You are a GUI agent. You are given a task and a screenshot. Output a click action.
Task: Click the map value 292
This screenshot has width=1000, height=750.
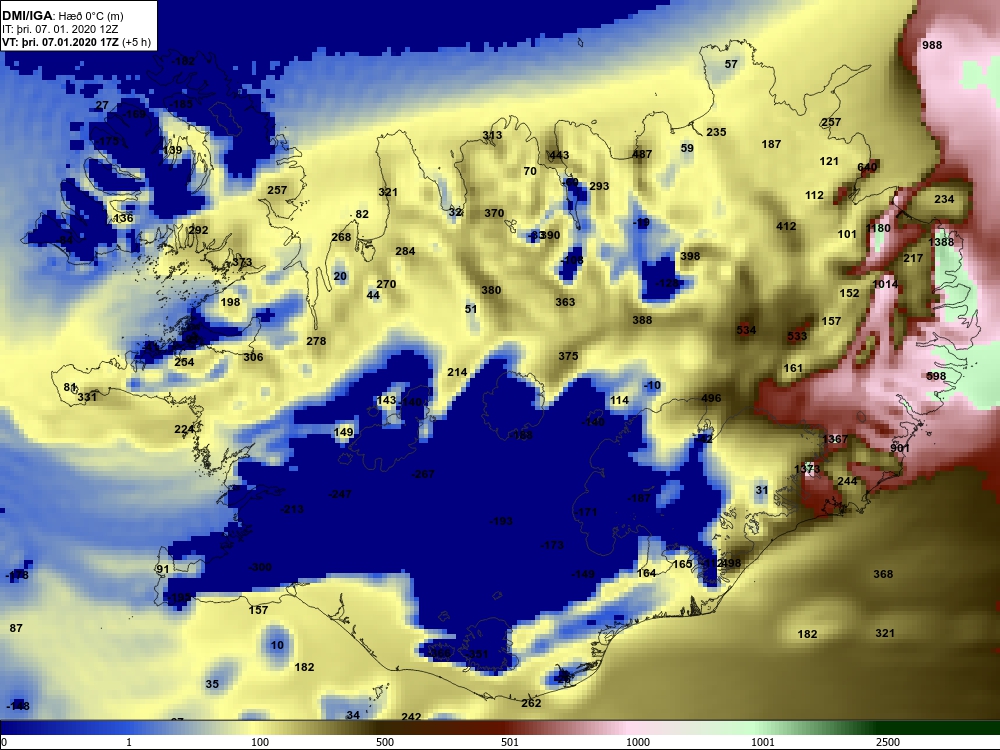[198, 230]
